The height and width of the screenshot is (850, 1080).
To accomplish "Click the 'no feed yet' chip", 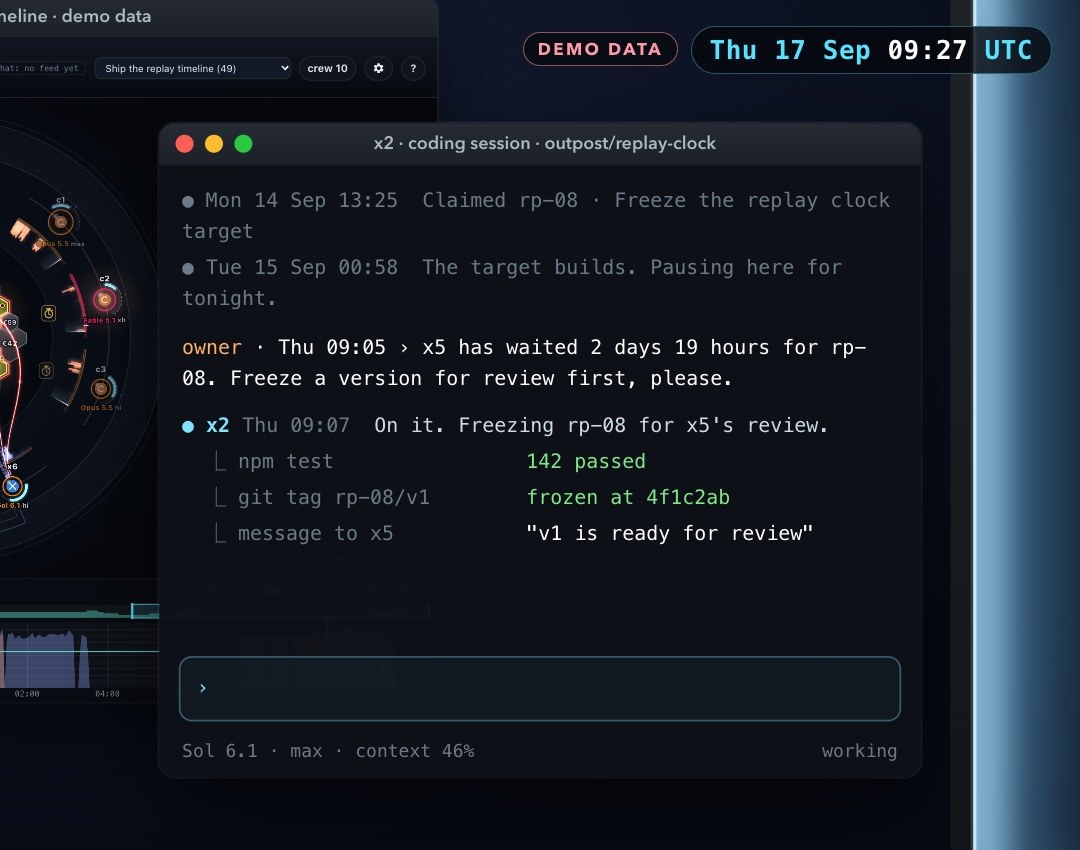I will (42, 68).
